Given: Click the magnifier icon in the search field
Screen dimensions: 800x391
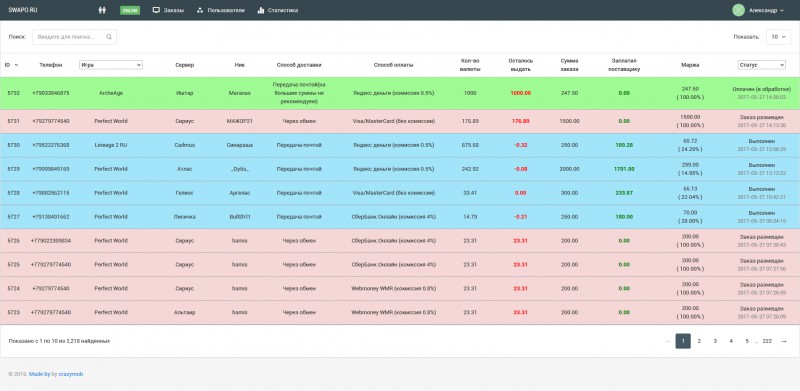Looking at the screenshot, I should tap(109, 37).
